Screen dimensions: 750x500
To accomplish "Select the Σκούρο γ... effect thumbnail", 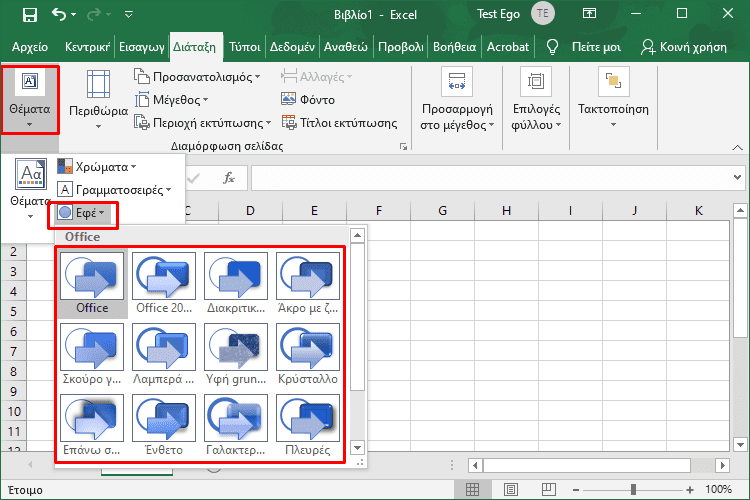I will (92, 355).
